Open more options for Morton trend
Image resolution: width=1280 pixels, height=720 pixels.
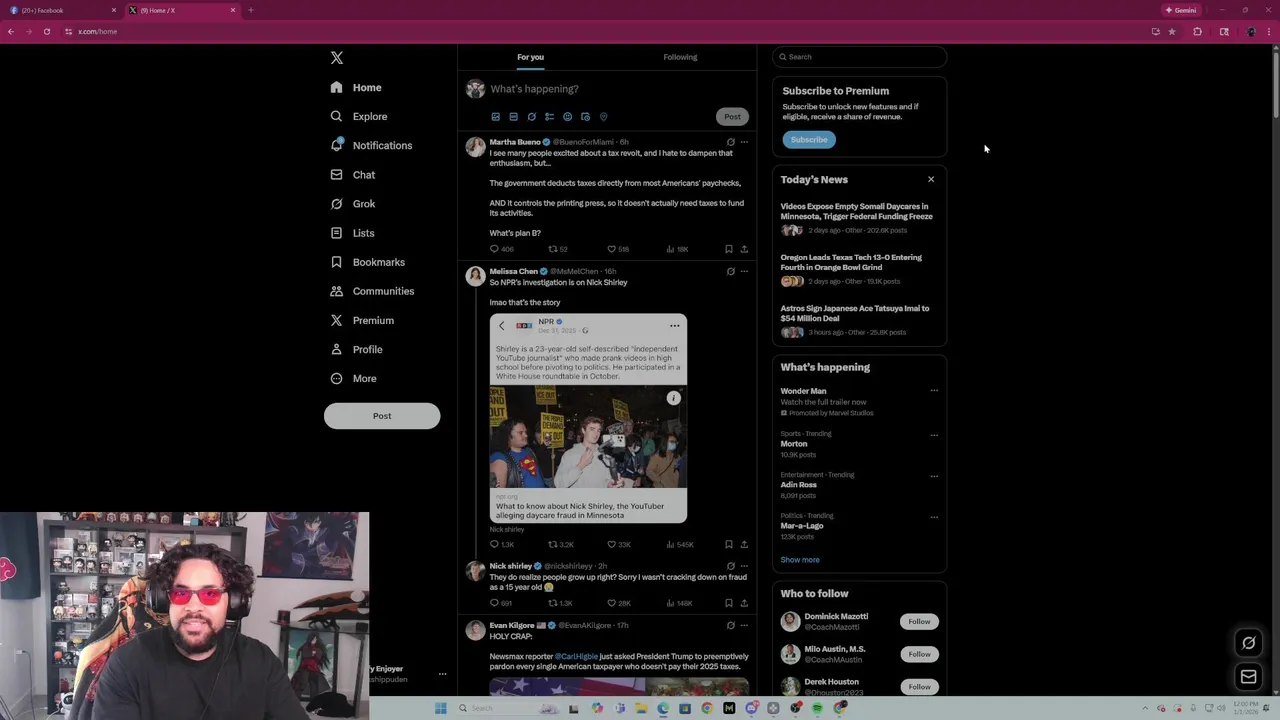[x=934, y=435]
